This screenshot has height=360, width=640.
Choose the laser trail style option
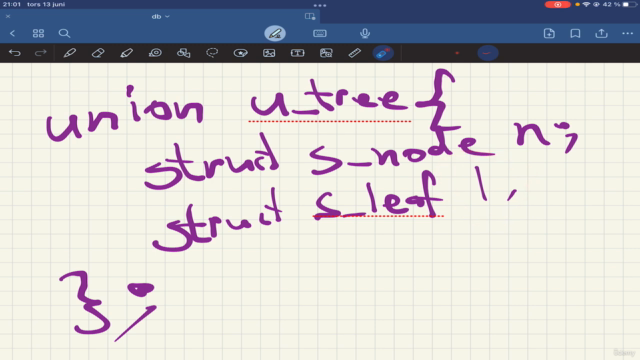click(x=487, y=53)
